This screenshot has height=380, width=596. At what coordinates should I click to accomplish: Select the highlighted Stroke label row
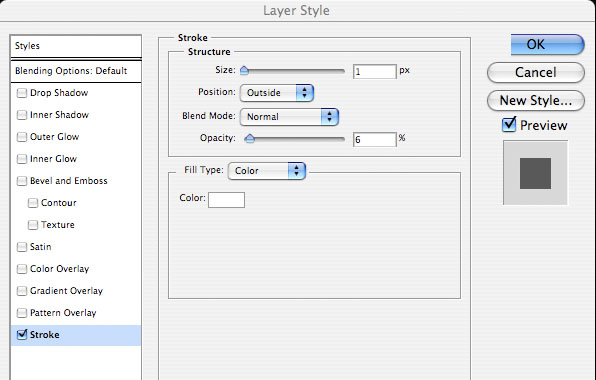click(x=76, y=335)
